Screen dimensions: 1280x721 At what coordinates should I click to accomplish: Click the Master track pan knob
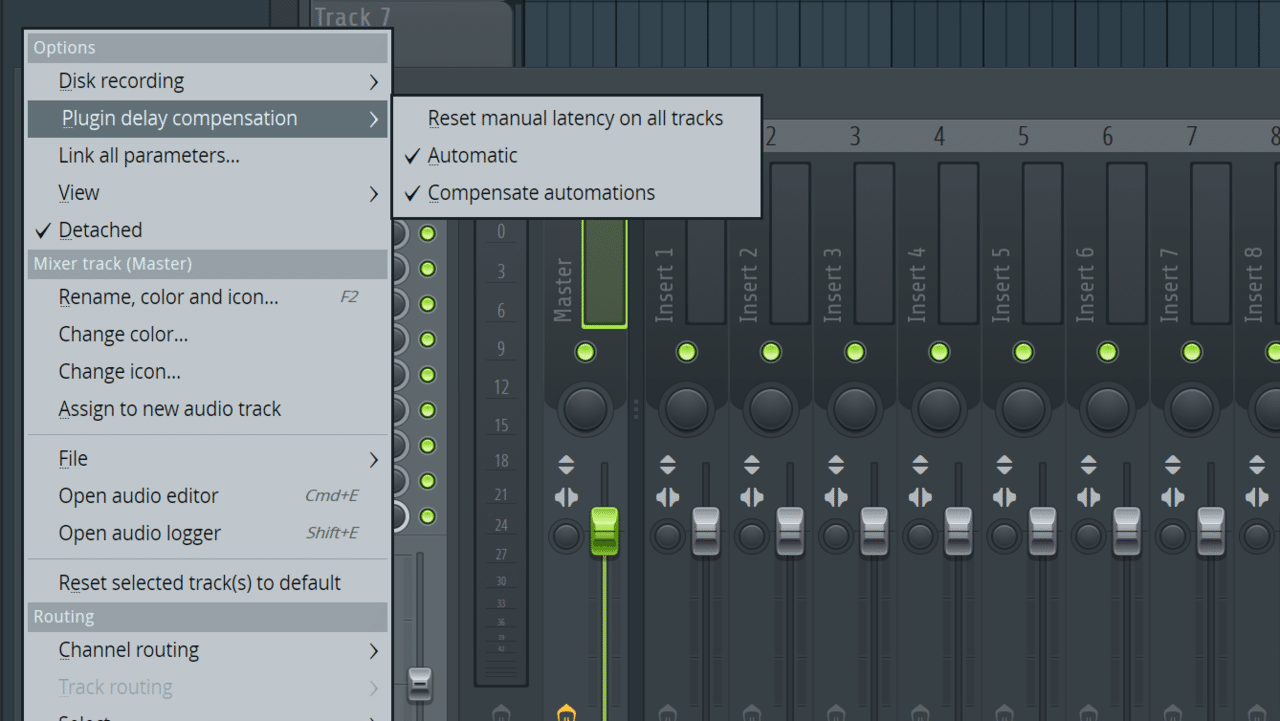[x=585, y=410]
